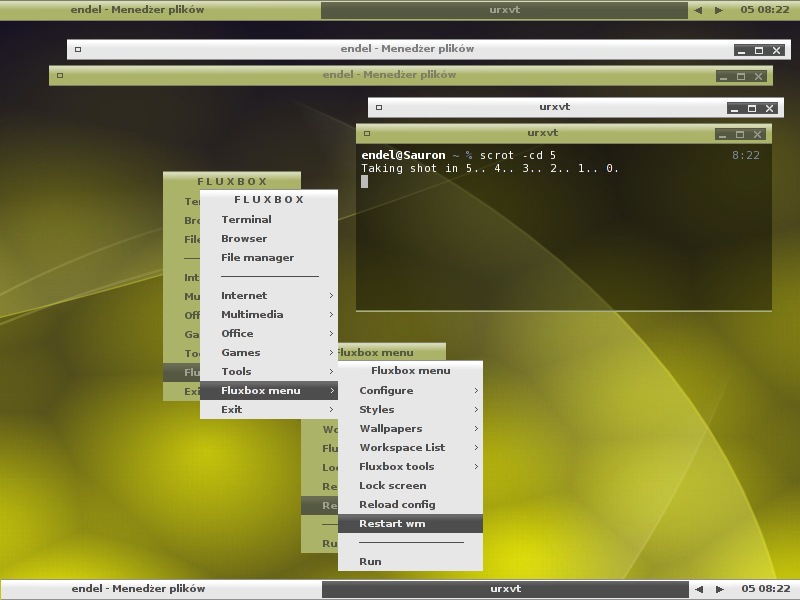Image resolution: width=800 pixels, height=600 pixels.
Task: Click previous workspace arrow in bottom toolbar
Action: (x=698, y=589)
